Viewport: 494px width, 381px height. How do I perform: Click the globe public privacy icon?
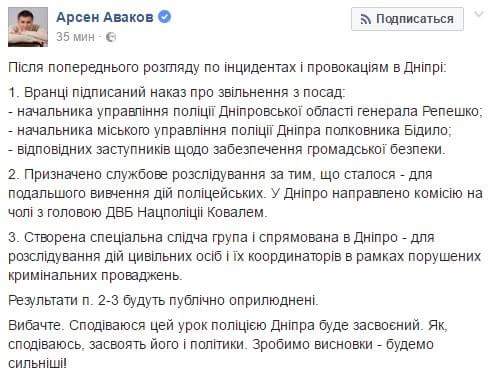(111, 37)
